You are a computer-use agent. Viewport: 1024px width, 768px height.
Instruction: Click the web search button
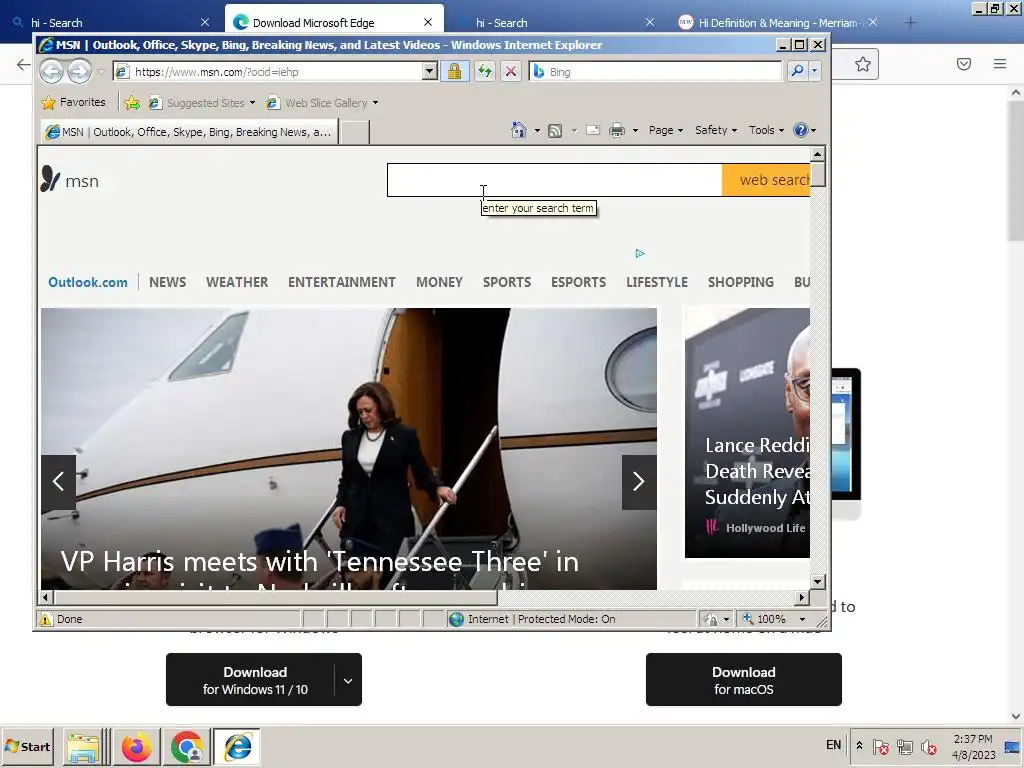[x=765, y=180]
